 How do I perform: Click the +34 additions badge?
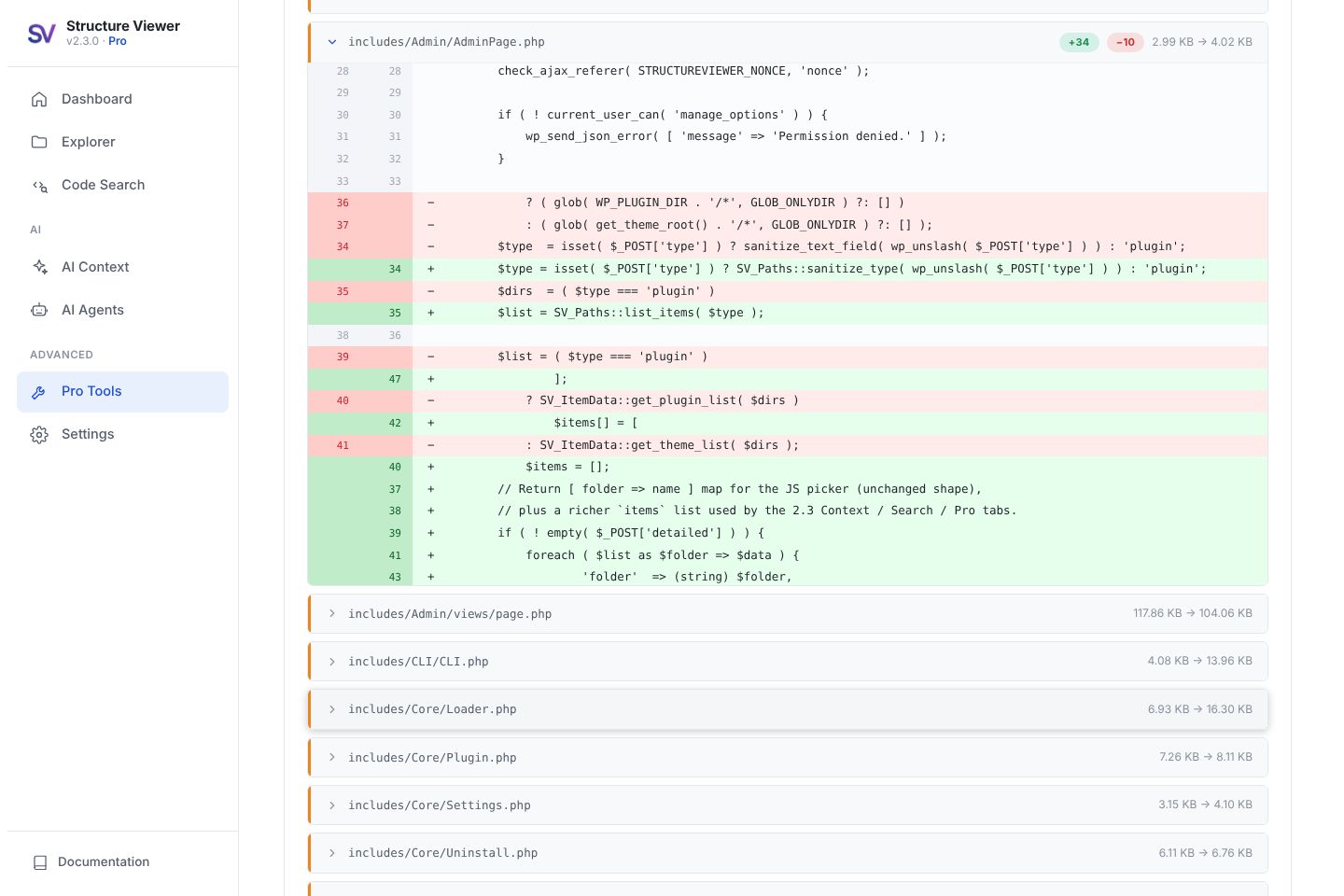[1079, 42]
